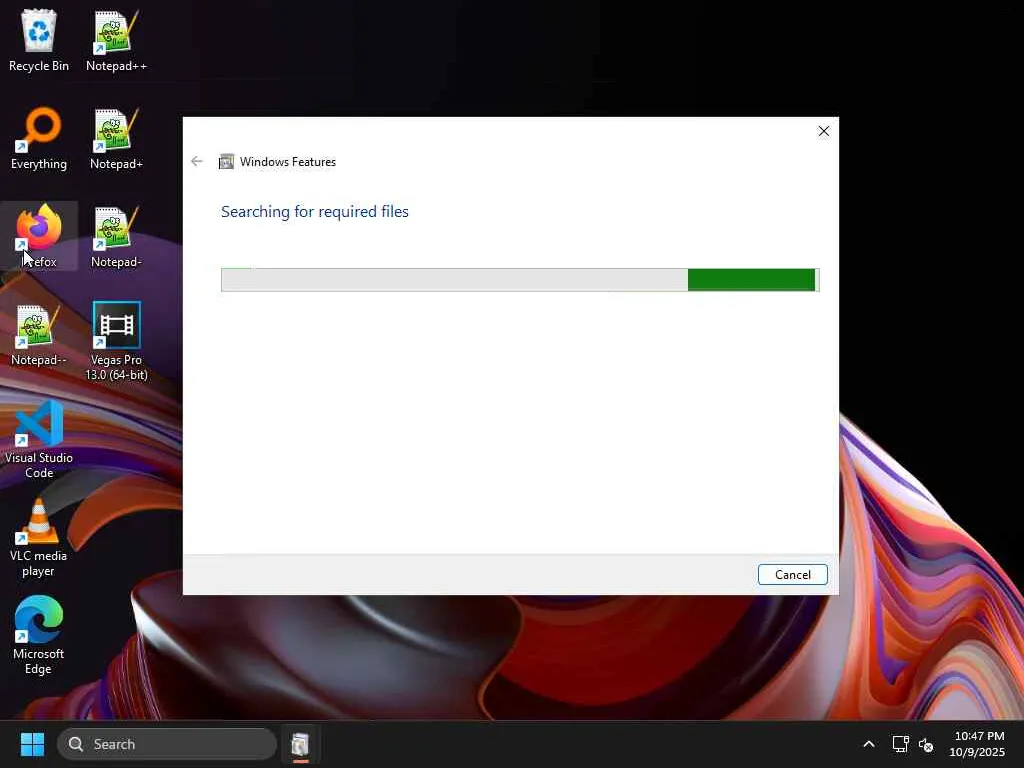Click the Windows Features title icon

pyautogui.click(x=226, y=162)
